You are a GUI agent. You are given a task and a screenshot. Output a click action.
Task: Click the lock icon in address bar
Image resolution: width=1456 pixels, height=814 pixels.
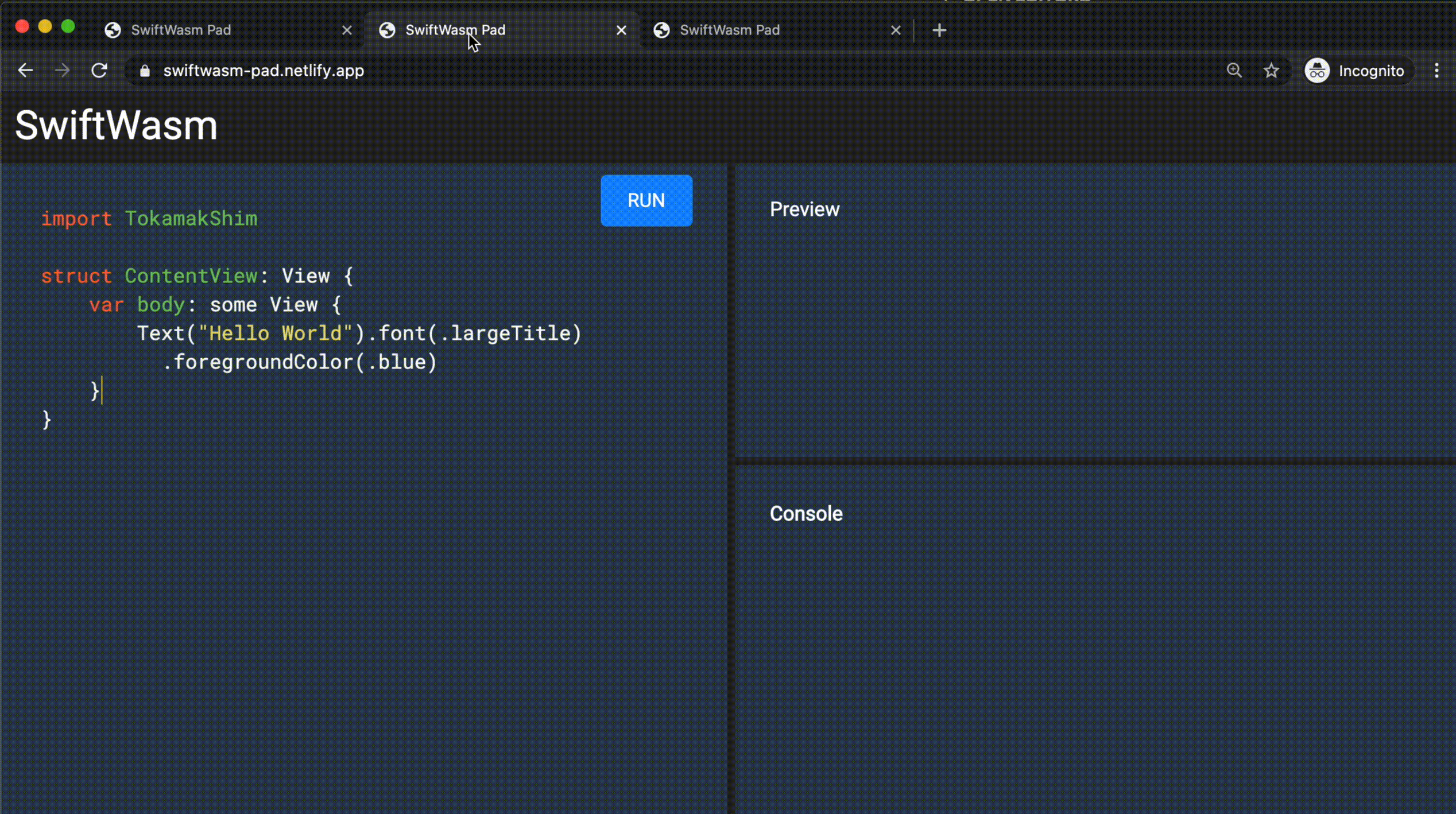tap(145, 71)
